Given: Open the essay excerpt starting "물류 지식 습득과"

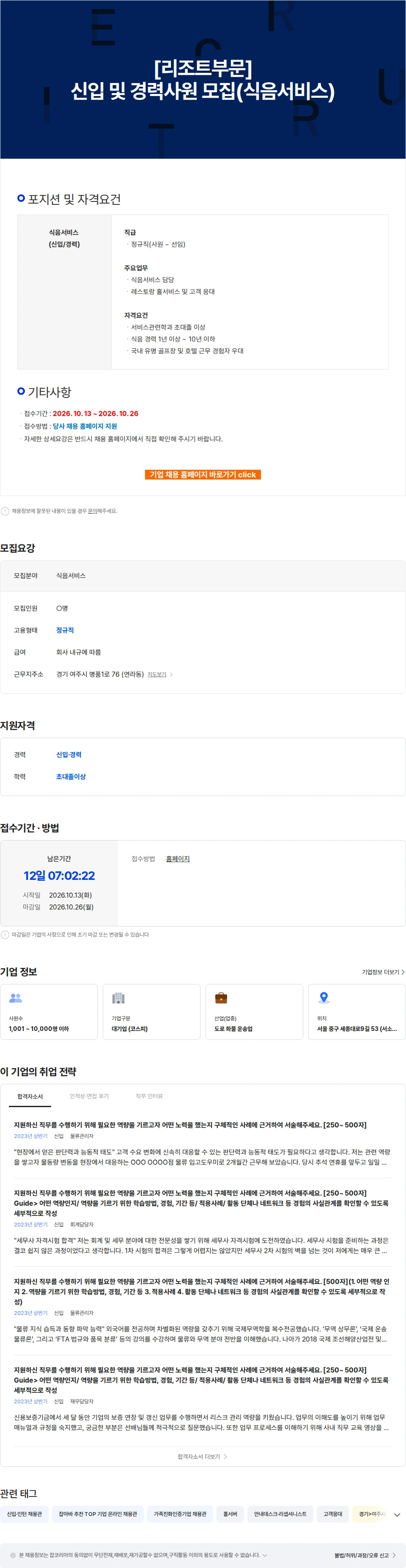Looking at the screenshot, I should pyautogui.click(x=200, y=1334).
